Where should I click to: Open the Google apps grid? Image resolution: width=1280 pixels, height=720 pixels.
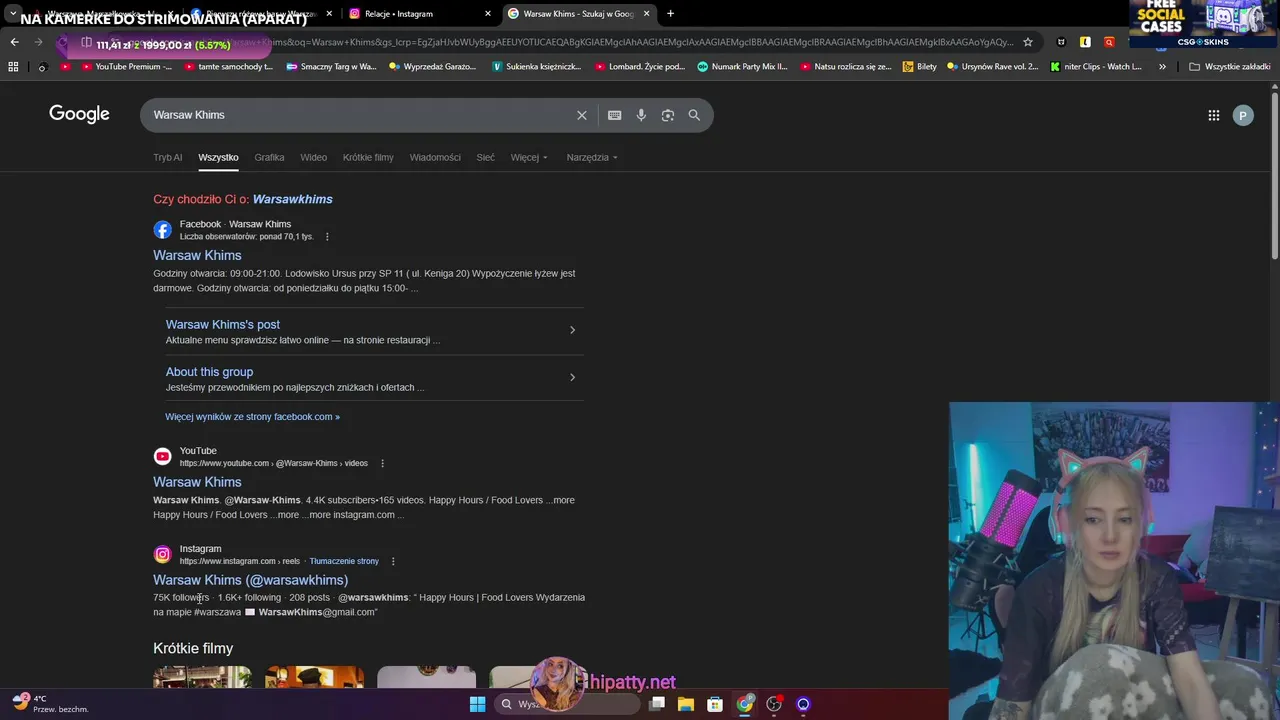[x=1213, y=115]
